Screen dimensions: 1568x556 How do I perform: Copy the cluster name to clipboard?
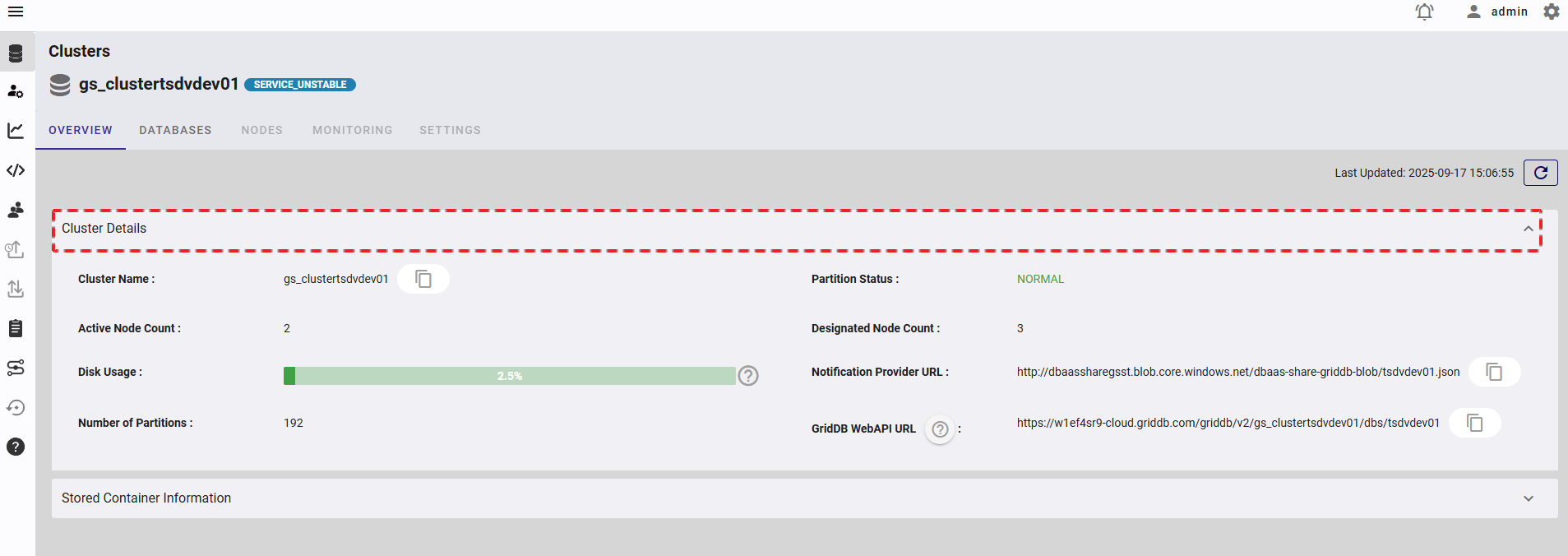(423, 279)
